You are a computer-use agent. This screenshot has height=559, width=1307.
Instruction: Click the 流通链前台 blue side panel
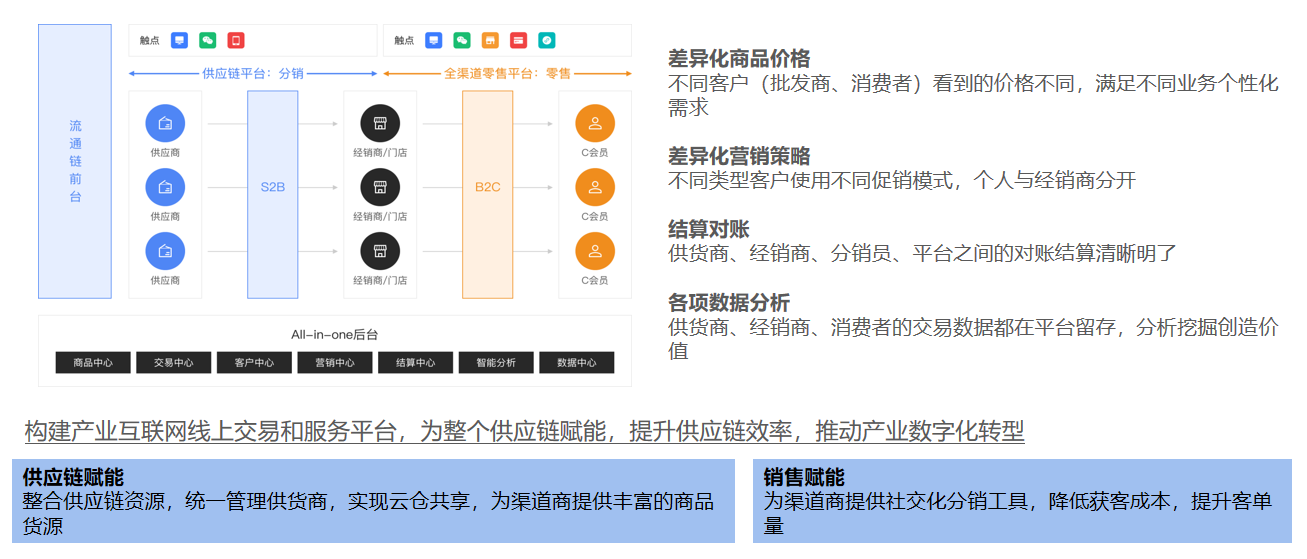tap(75, 161)
